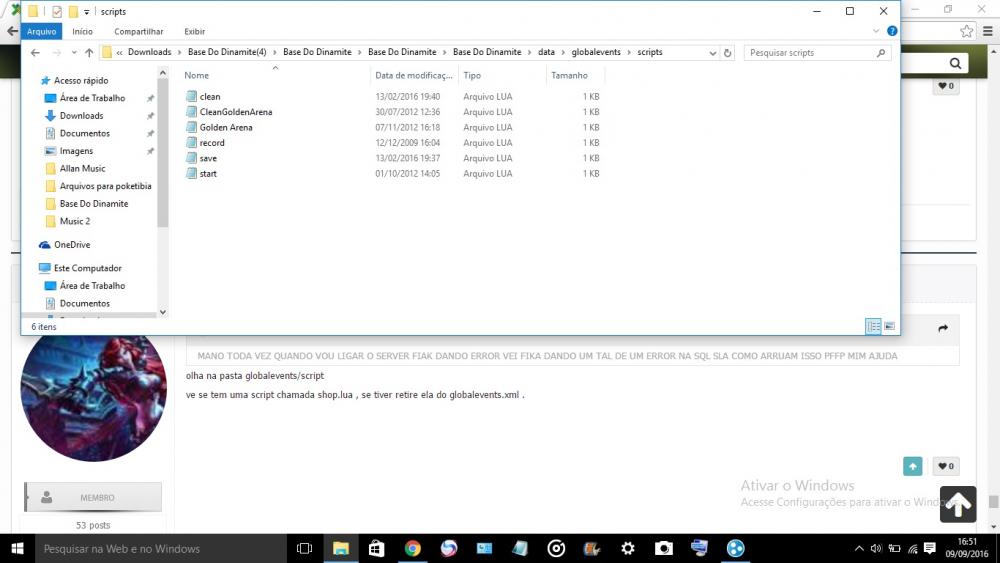Image resolution: width=1000 pixels, height=563 pixels.
Task: Upvote the forum reply with teal arrow
Action: pyautogui.click(x=913, y=466)
